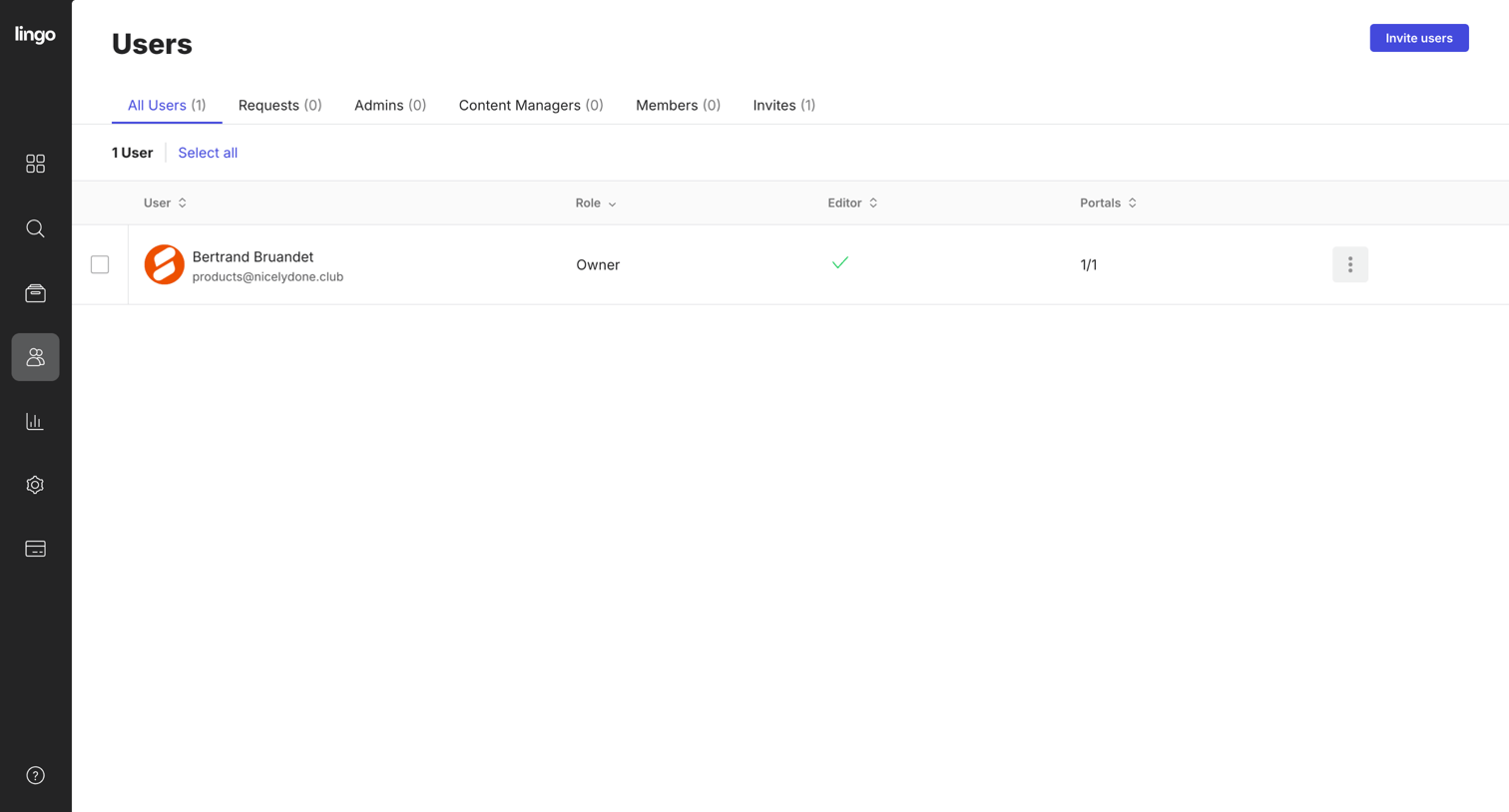Click the green editor checkmark for Bertrand Bruandet

(x=840, y=262)
